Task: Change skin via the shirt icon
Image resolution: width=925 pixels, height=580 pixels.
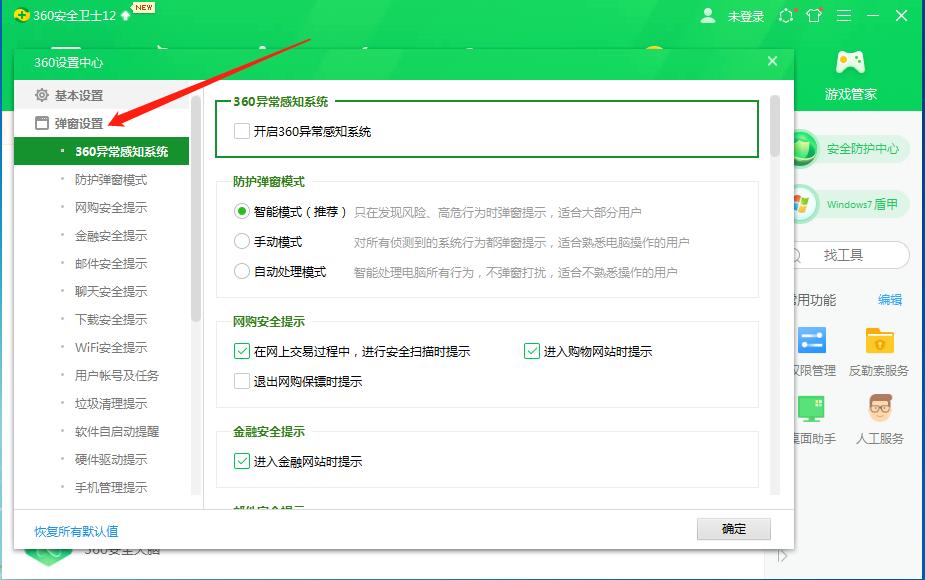Action: point(813,16)
